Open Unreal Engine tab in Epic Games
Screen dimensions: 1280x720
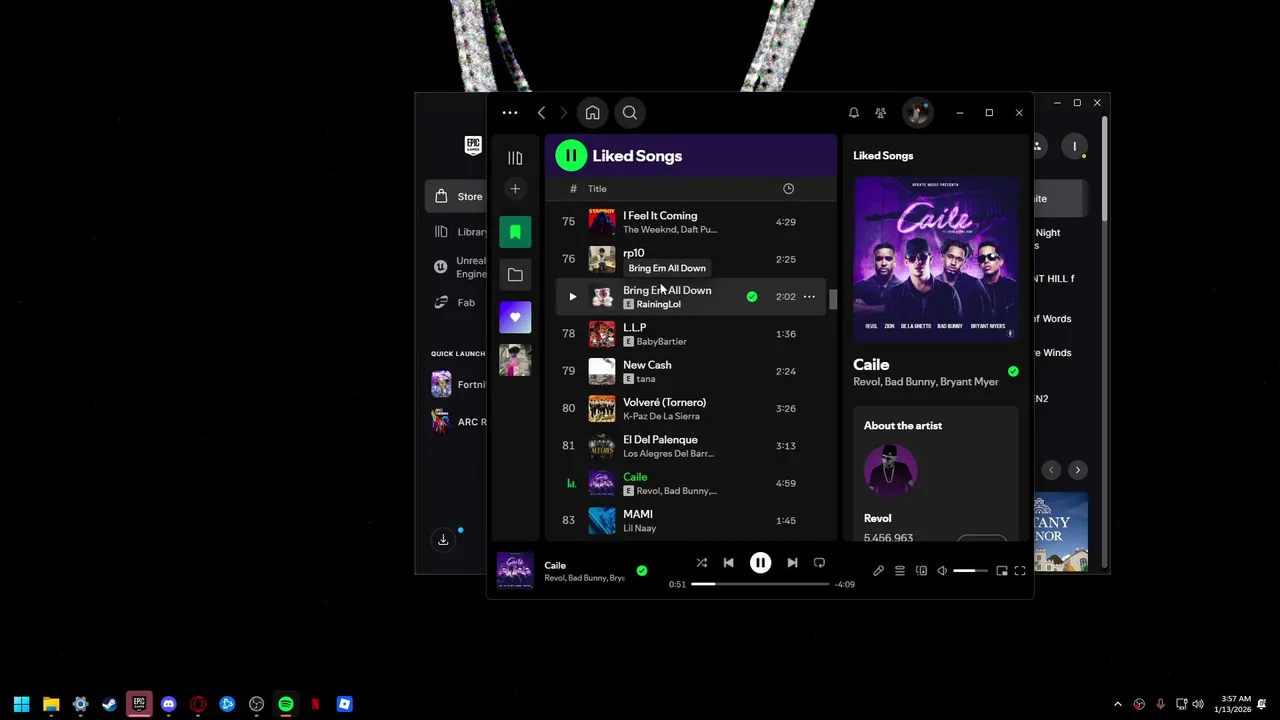click(x=461, y=267)
